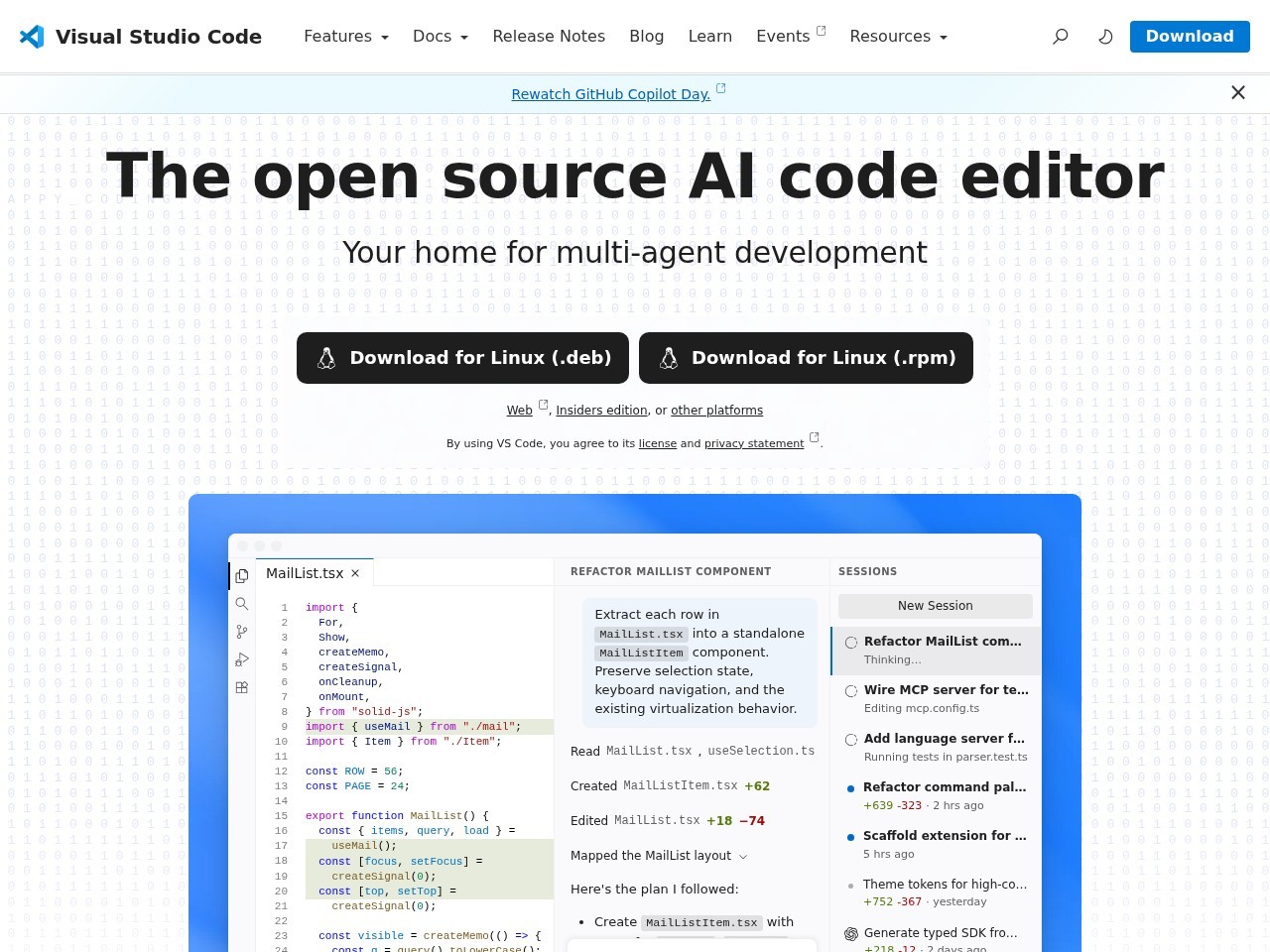Expand the Resources dropdown menu

[899, 37]
